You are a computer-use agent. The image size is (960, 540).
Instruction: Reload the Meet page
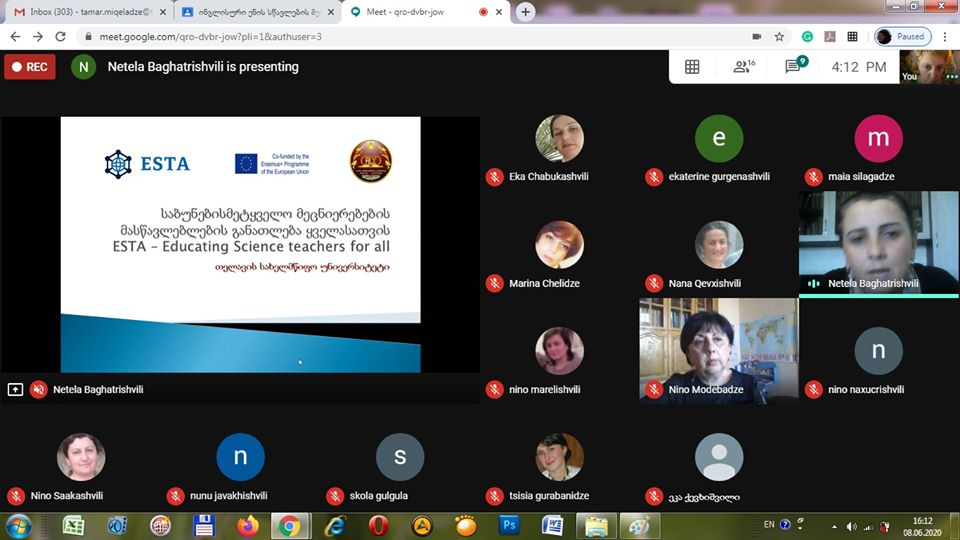click(61, 36)
